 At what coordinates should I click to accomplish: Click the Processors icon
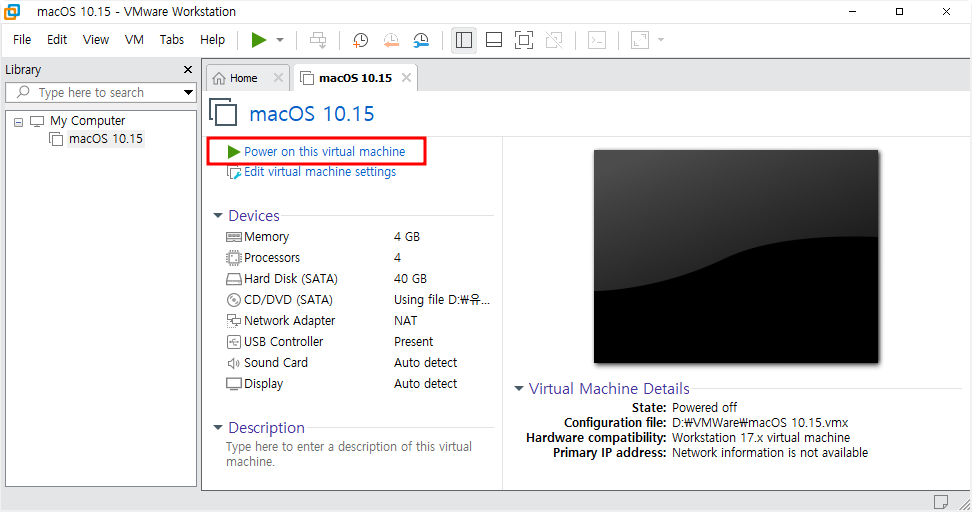pos(234,258)
